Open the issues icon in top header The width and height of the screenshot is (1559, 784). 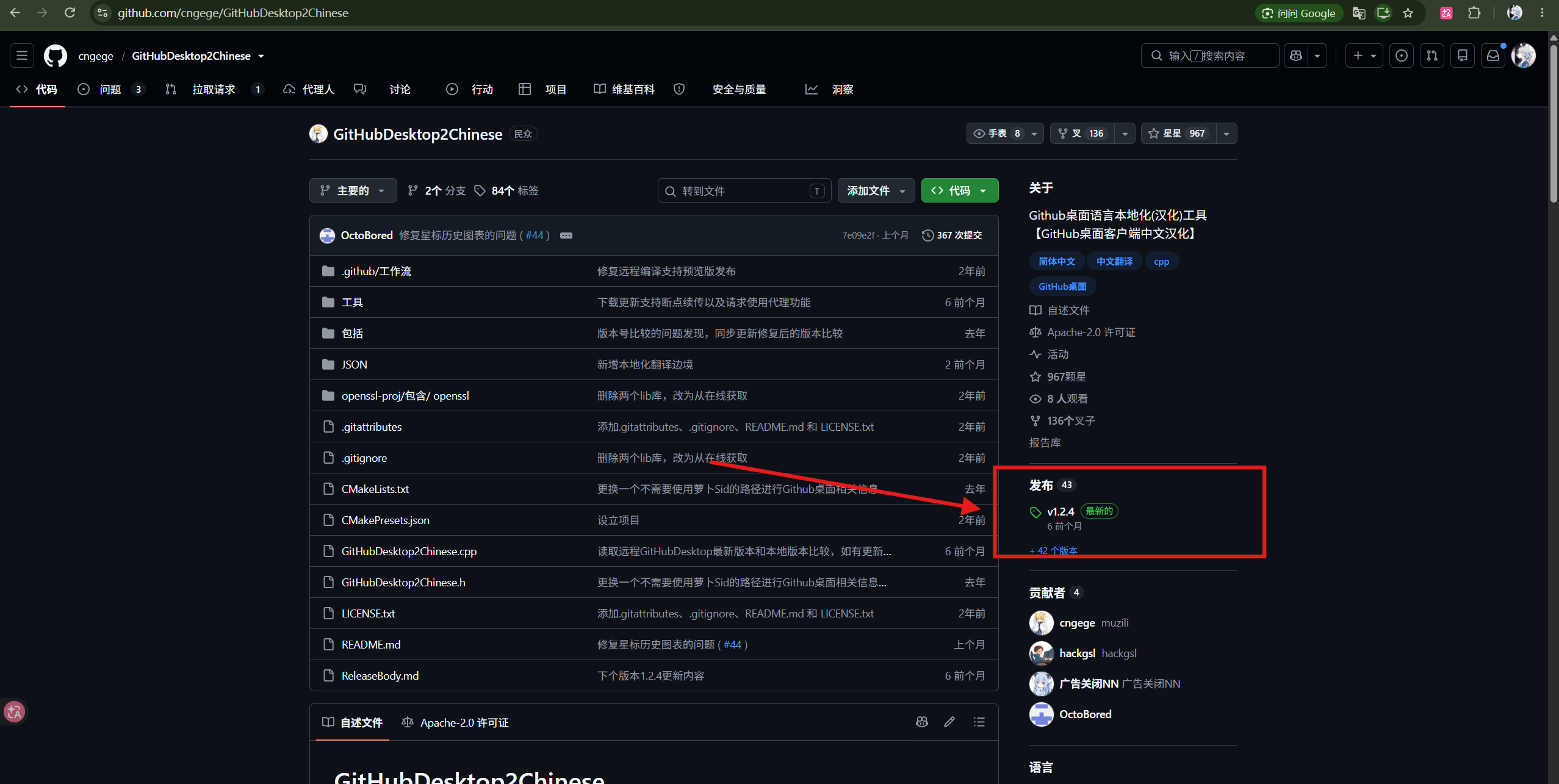pos(1402,56)
